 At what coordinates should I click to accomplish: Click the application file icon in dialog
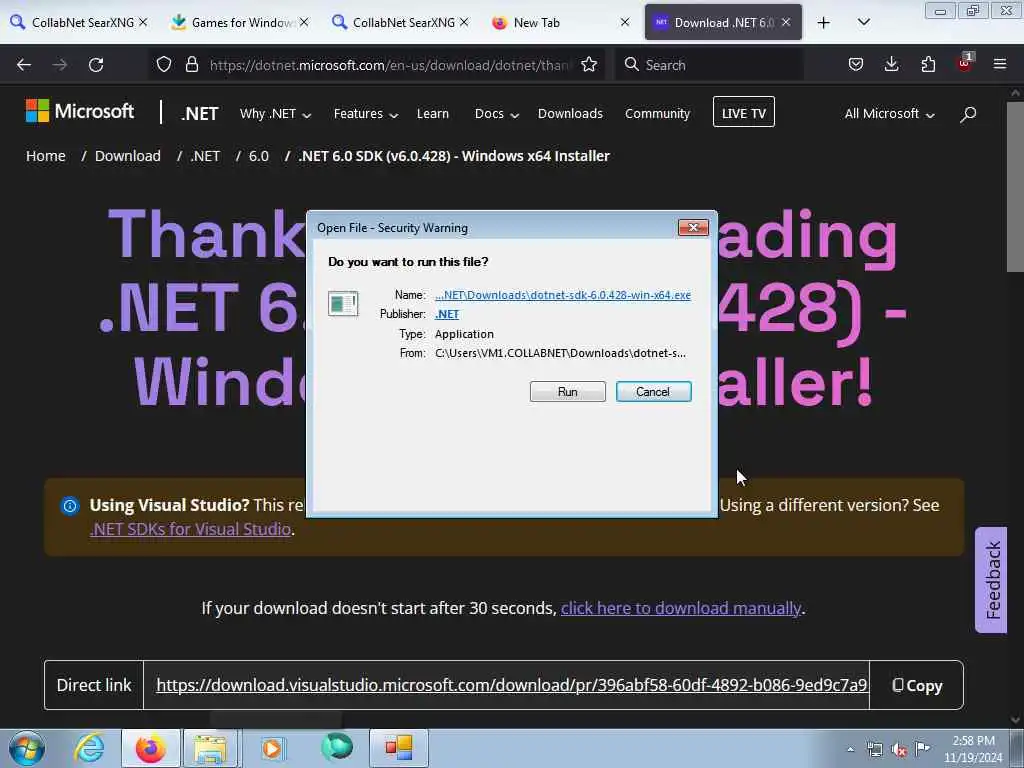(343, 304)
